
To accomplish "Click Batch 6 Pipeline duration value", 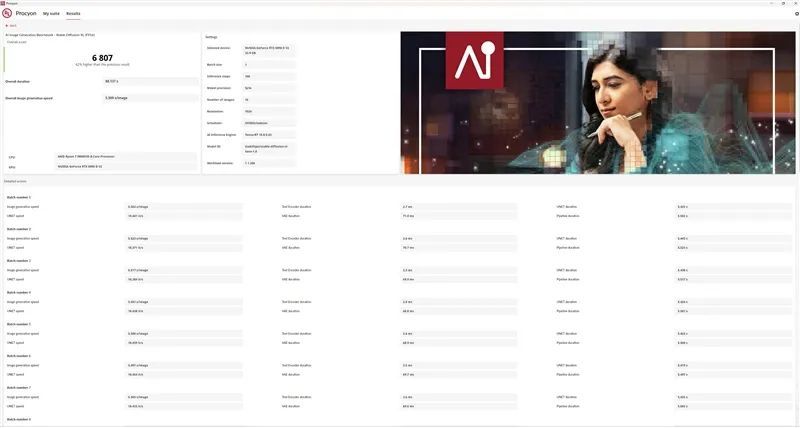I will (734, 375).
